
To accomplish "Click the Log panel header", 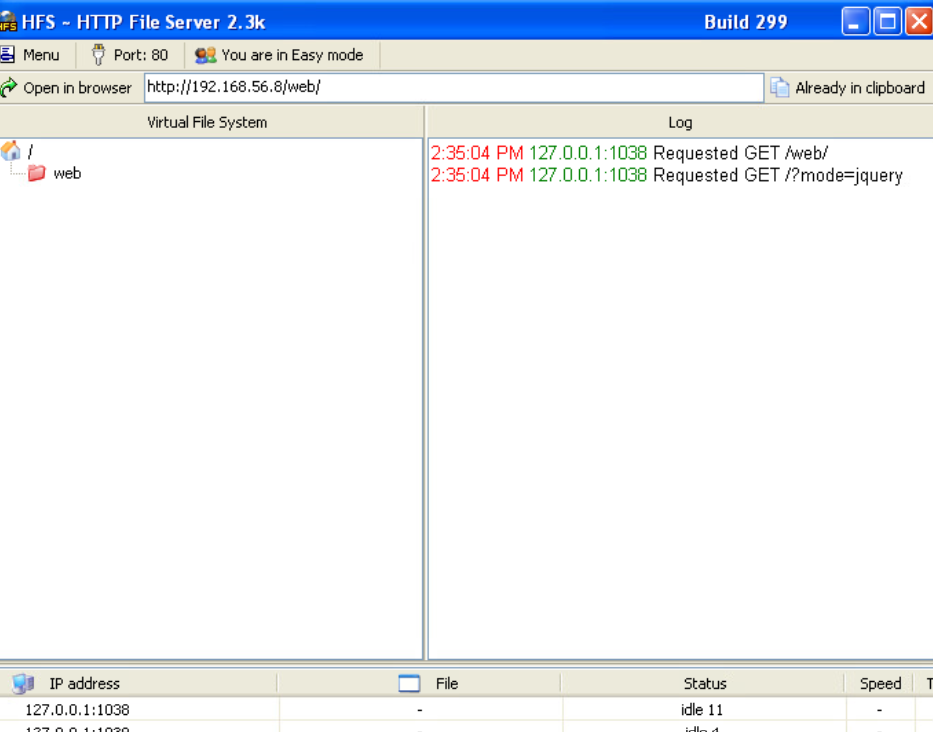I will pos(680,122).
